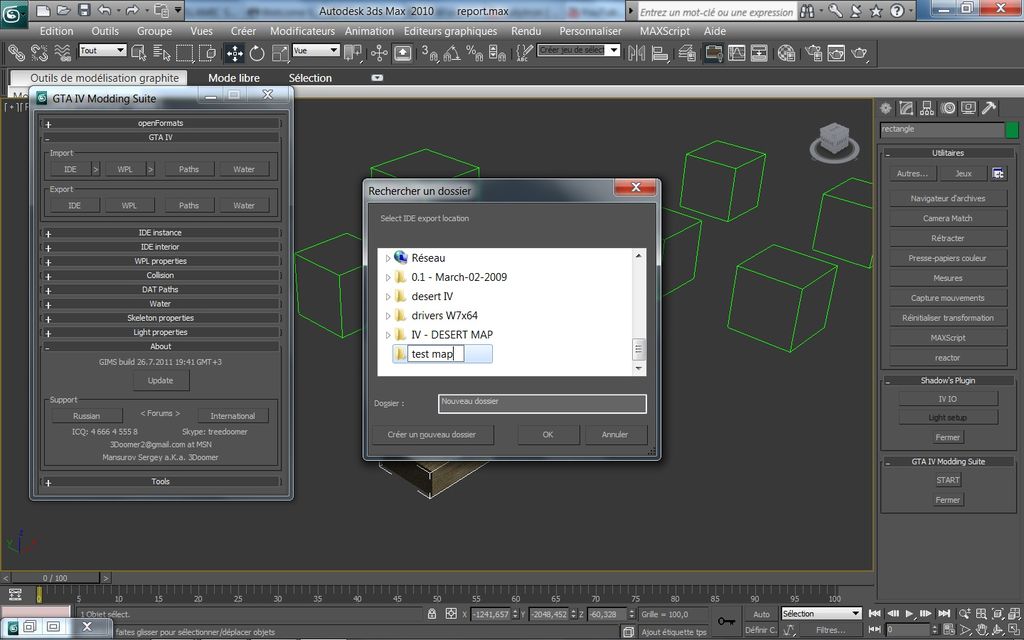This screenshot has width=1024, height=640.
Task: Click the Render Production teapot icon
Action: [859, 53]
